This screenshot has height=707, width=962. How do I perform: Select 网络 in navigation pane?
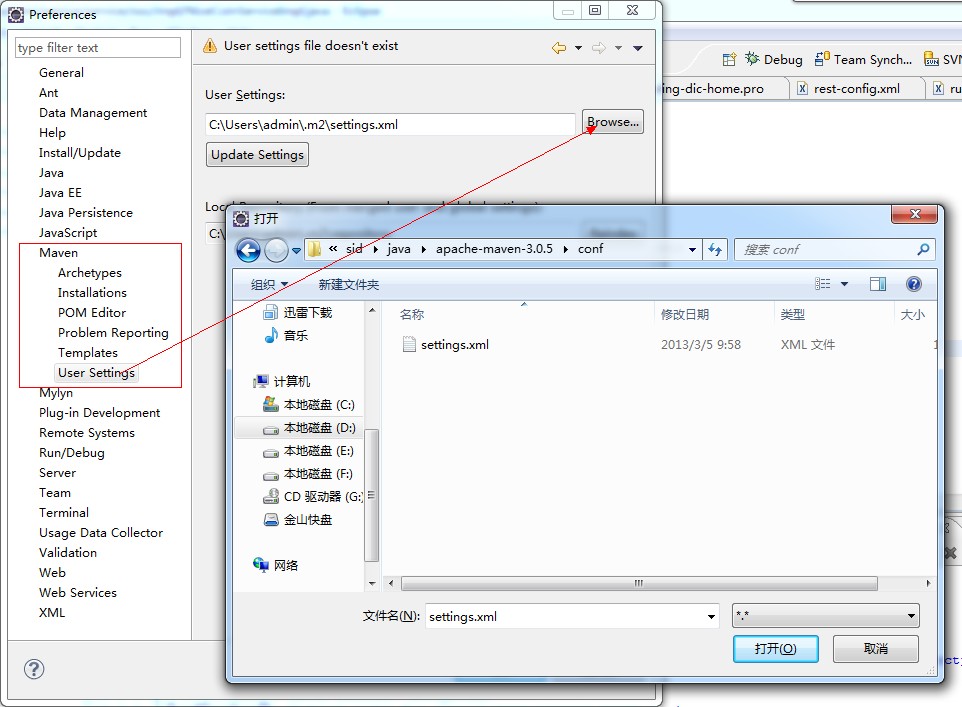[x=275, y=565]
